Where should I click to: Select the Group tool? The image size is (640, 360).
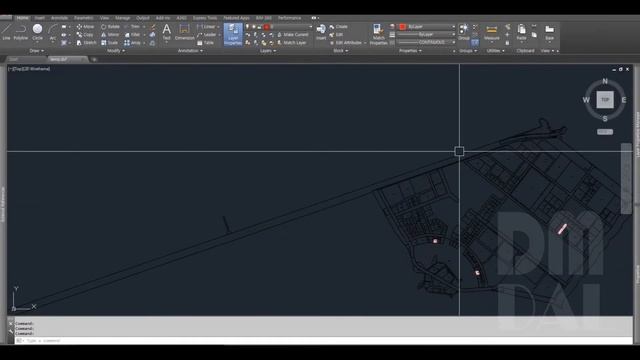[x=463, y=32]
